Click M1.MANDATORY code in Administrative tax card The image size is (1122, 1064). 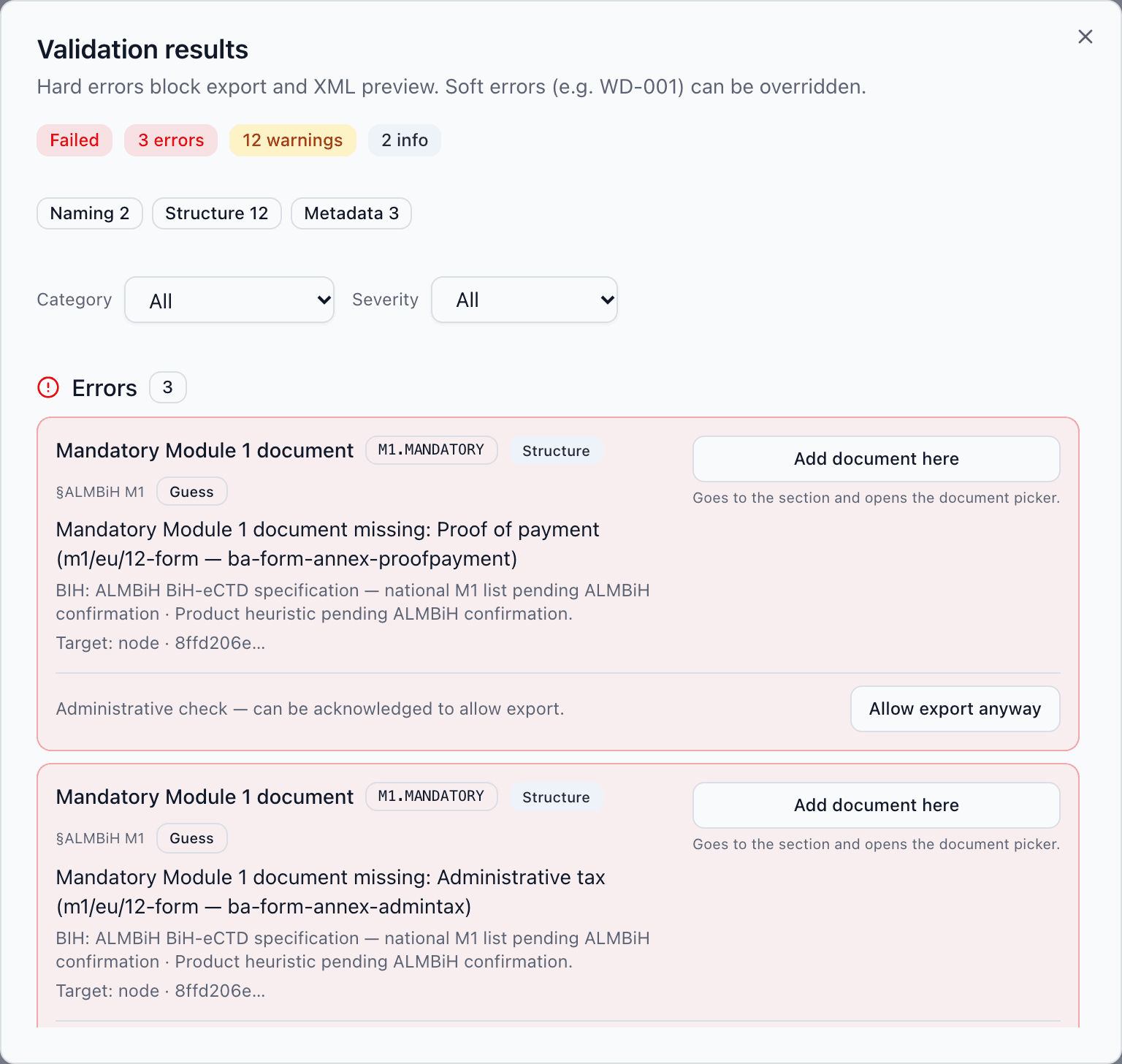pos(432,797)
